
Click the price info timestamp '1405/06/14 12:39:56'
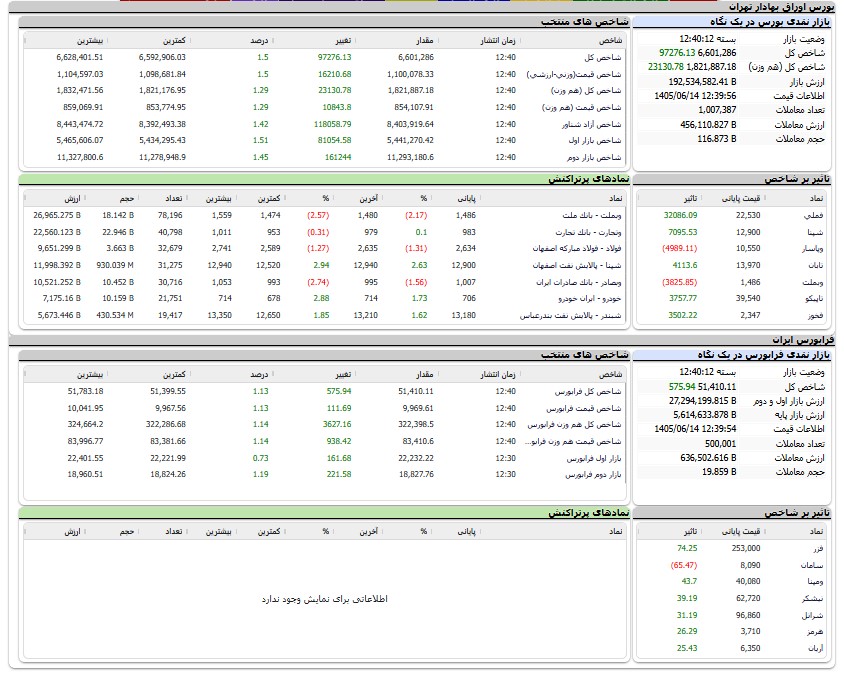coord(695,96)
